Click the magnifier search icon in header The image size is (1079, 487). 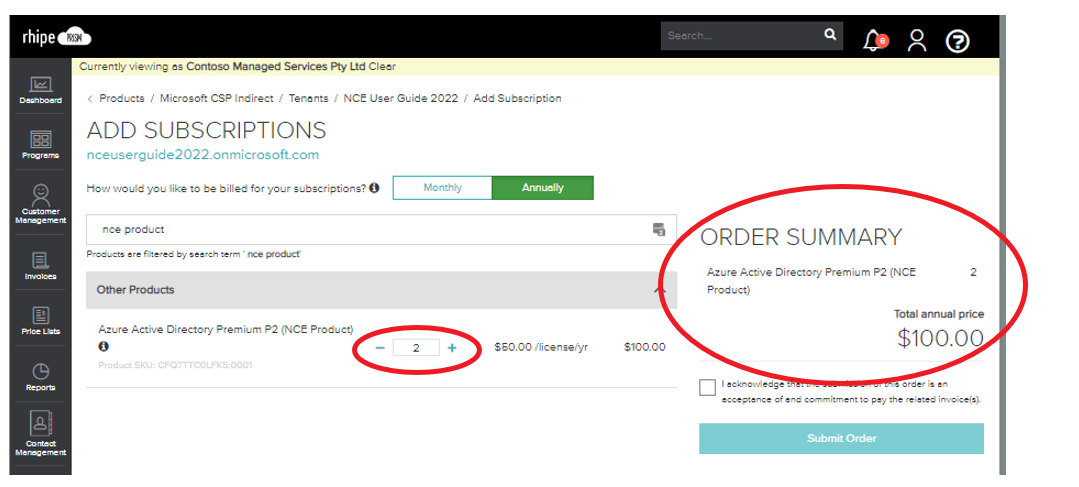click(x=830, y=35)
